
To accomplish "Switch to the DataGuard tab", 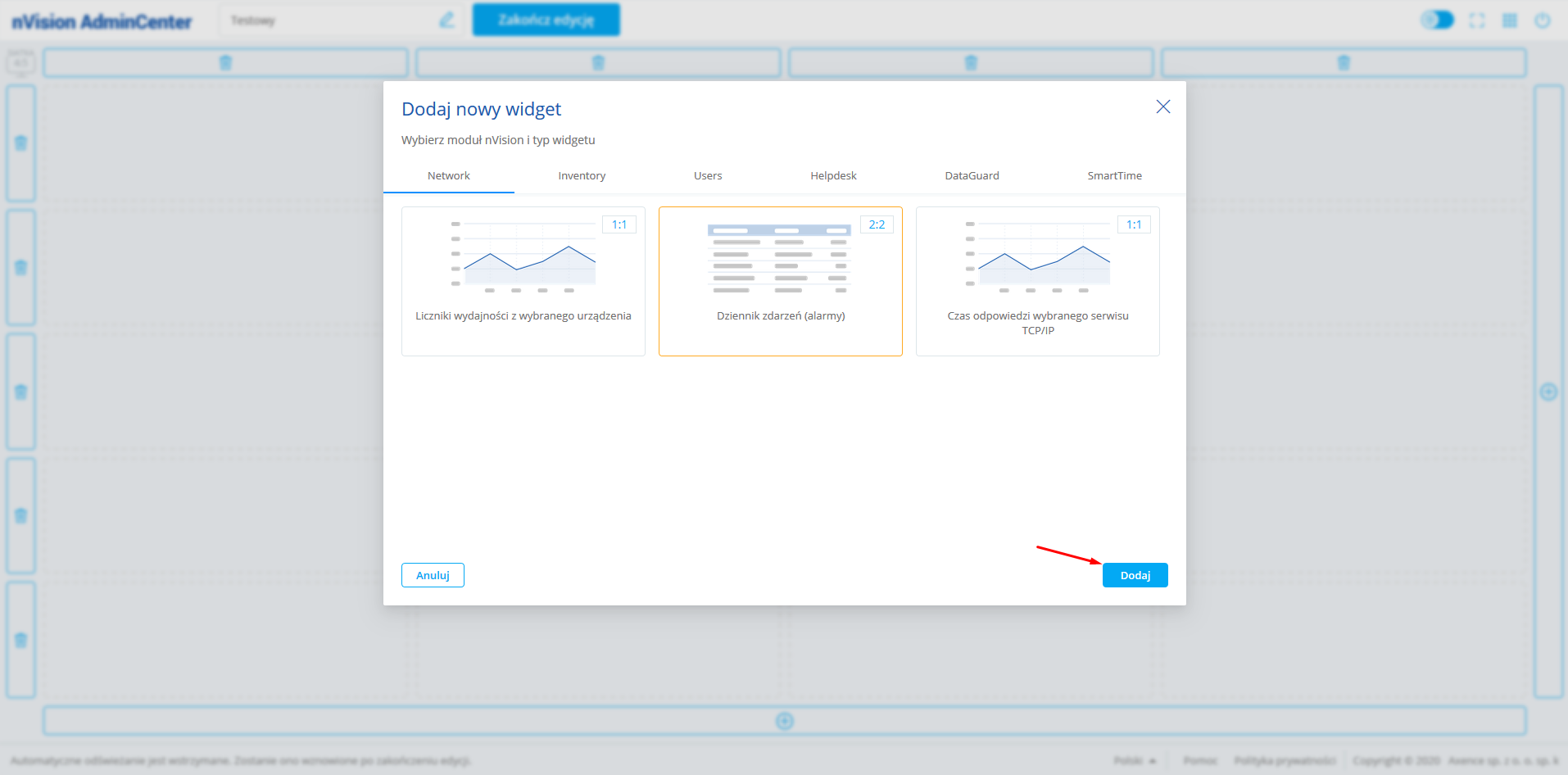I will click(972, 176).
